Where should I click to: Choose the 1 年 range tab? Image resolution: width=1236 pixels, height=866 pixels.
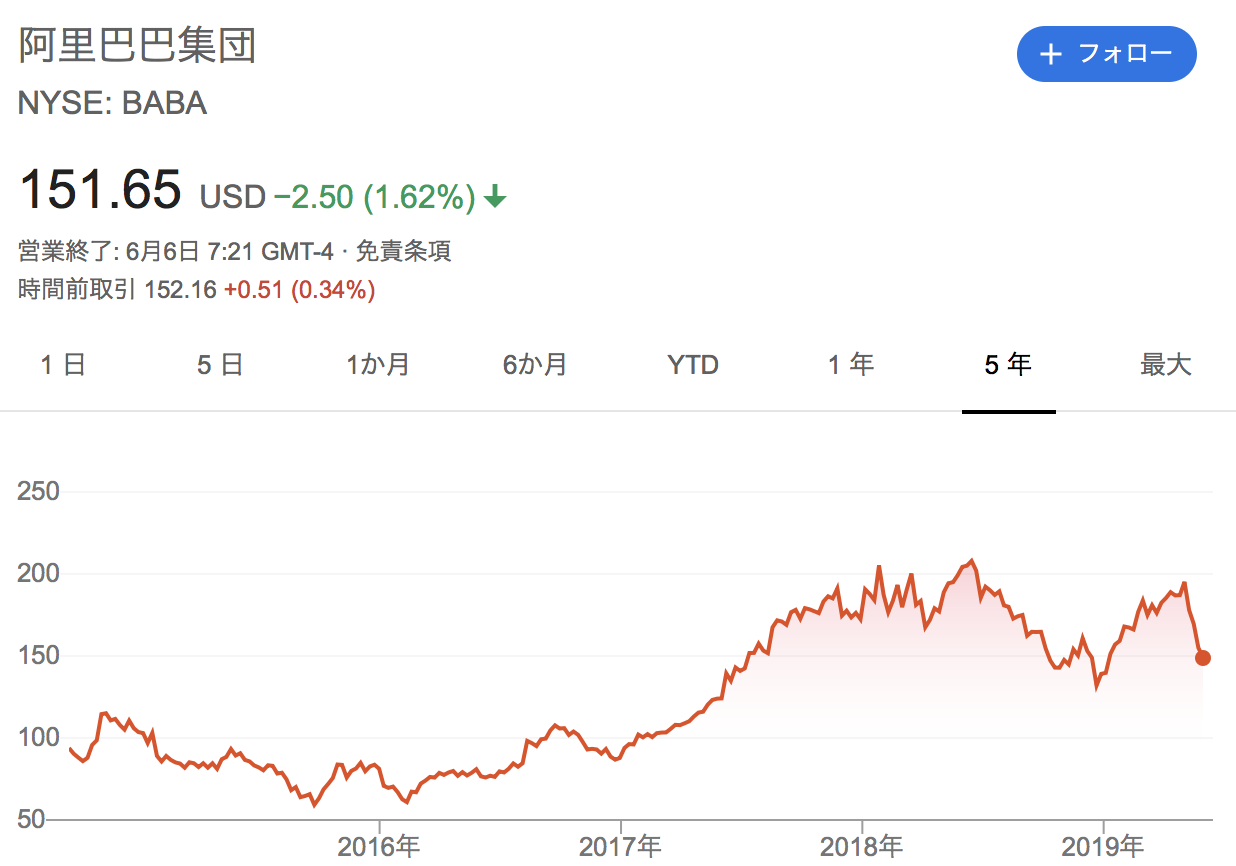point(851,364)
